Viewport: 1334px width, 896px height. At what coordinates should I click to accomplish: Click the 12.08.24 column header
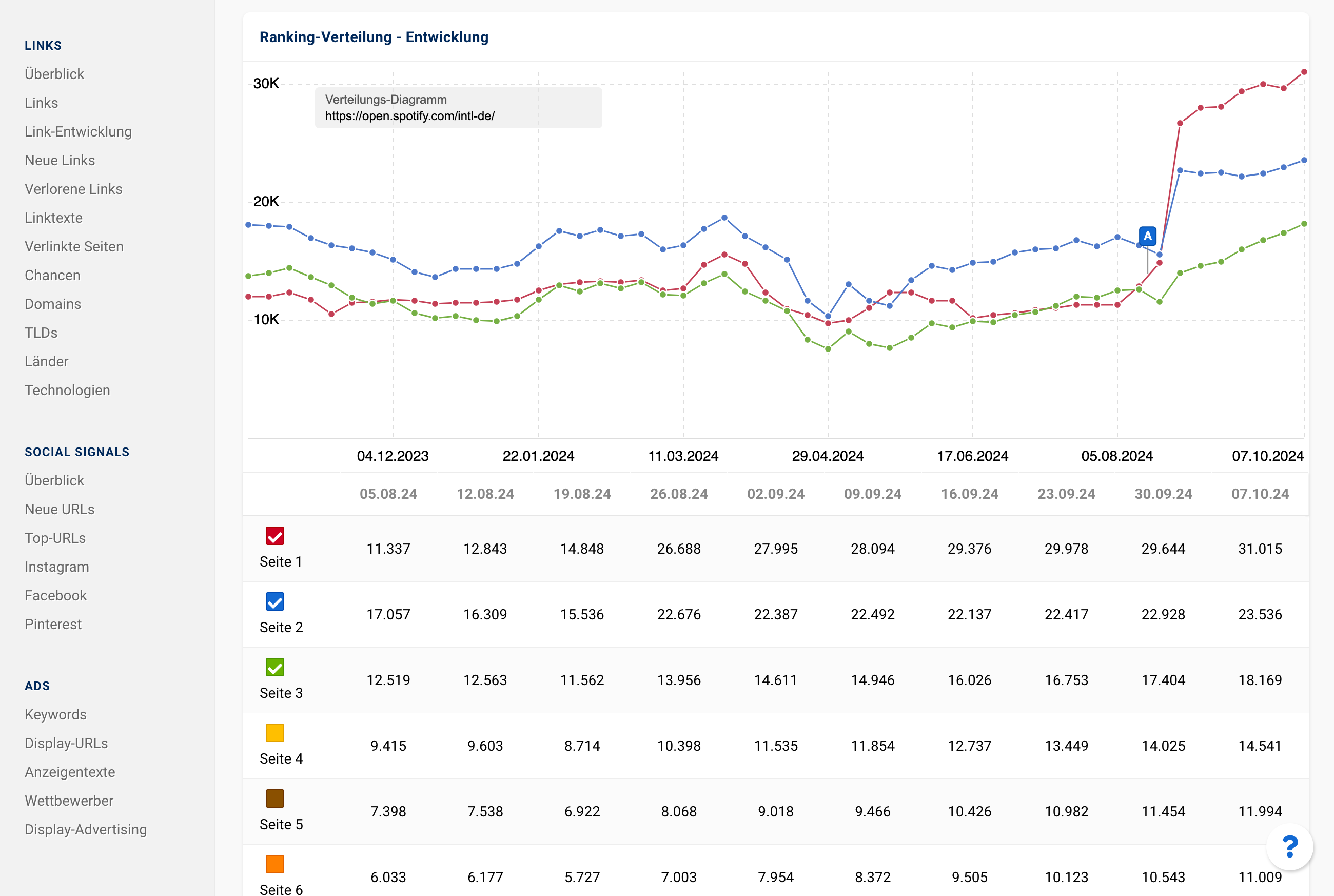coord(485,494)
